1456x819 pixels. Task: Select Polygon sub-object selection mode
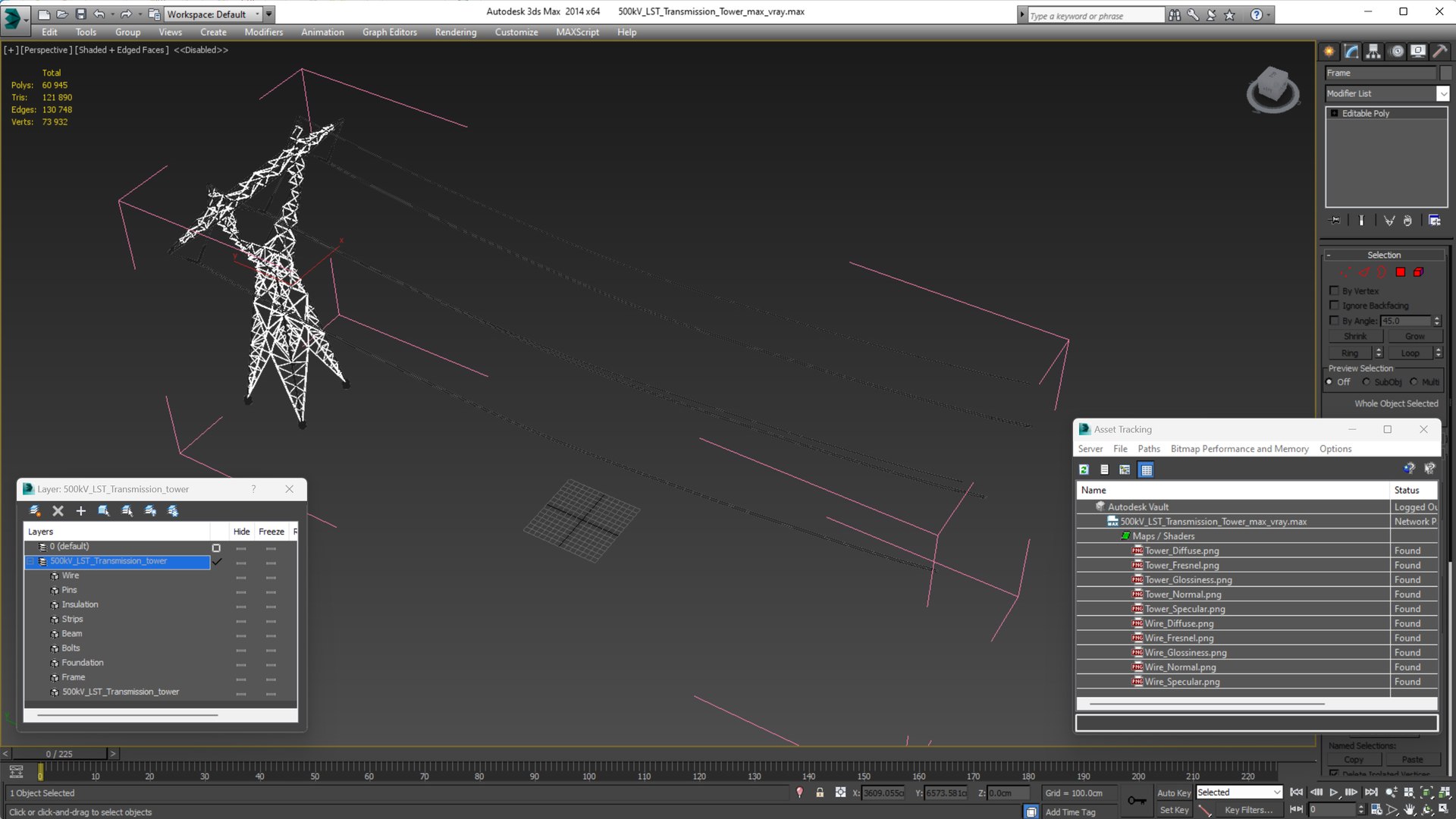point(1401,272)
